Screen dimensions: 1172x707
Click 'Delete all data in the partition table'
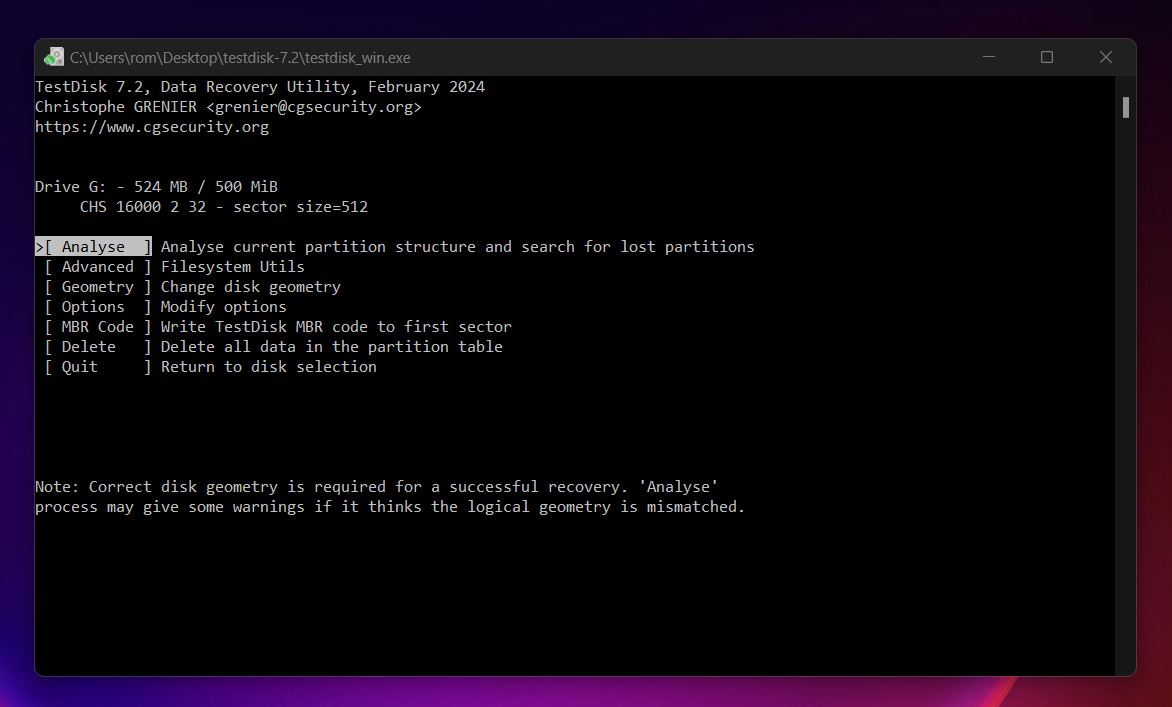[332, 347]
